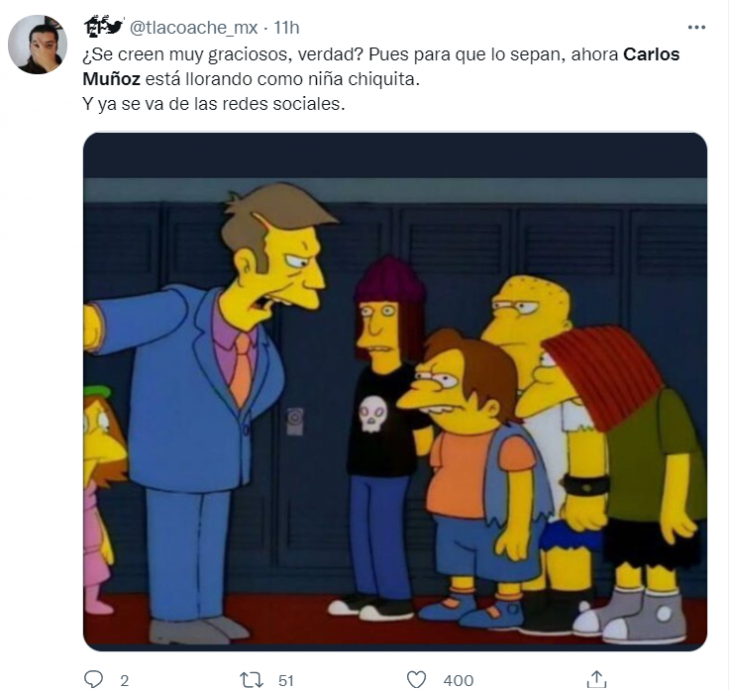730x690 pixels.
Task: Like the tweet with the heart icon
Action: tap(416, 679)
